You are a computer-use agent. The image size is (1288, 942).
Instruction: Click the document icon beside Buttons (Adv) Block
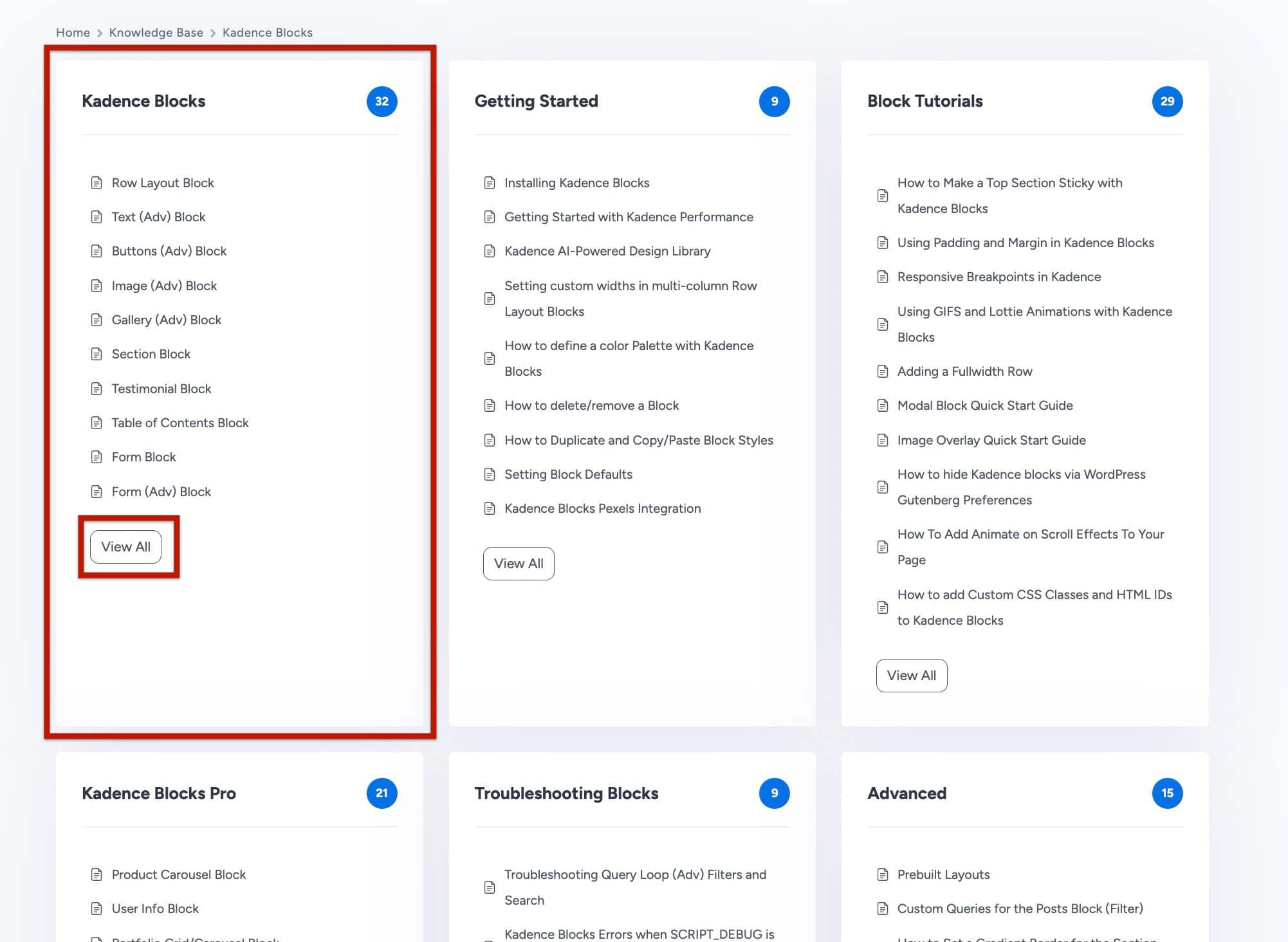[x=97, y=251]
